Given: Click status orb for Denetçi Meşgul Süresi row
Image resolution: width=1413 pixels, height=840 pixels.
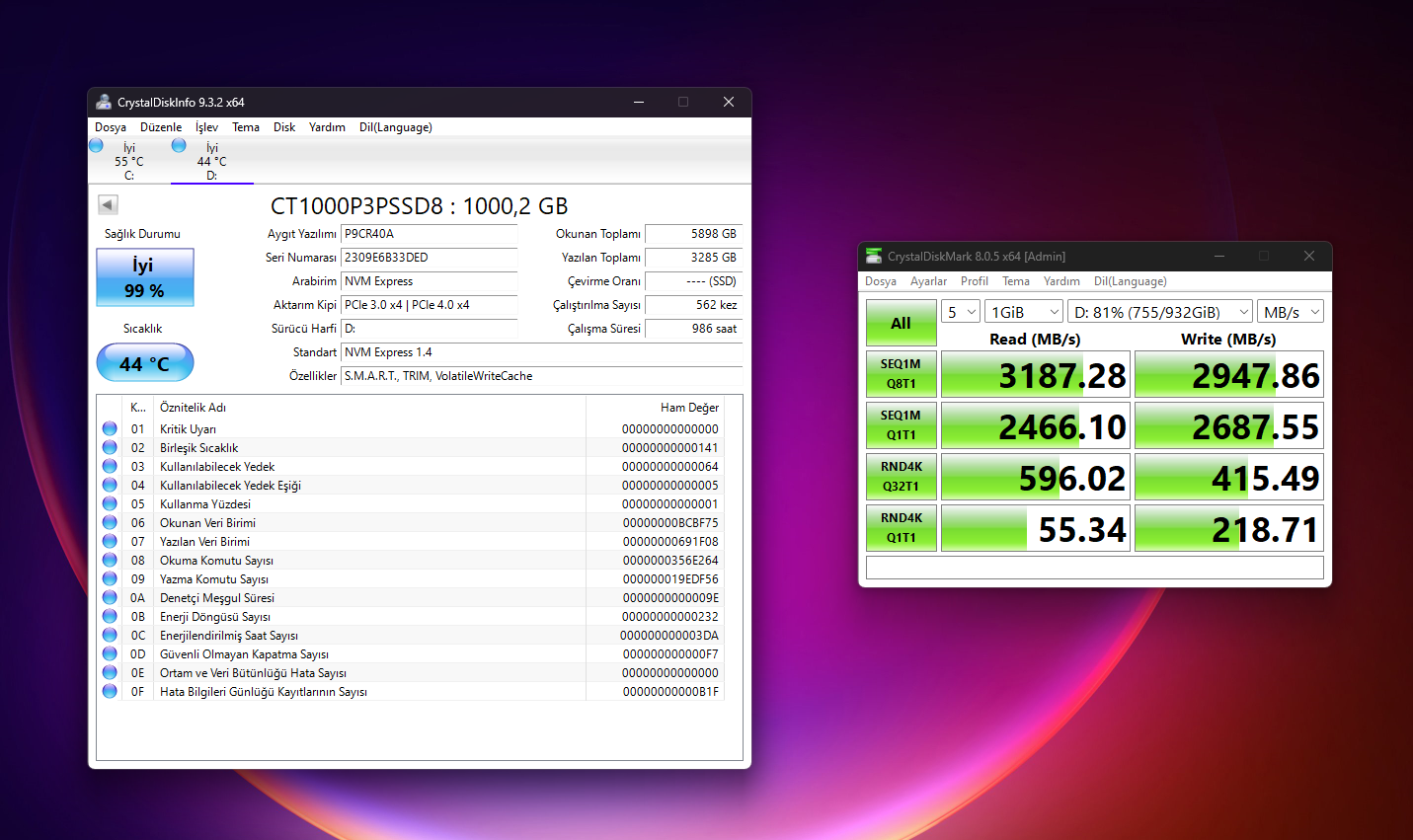Looking at the screenshot, I should click(x=110, y=597).
